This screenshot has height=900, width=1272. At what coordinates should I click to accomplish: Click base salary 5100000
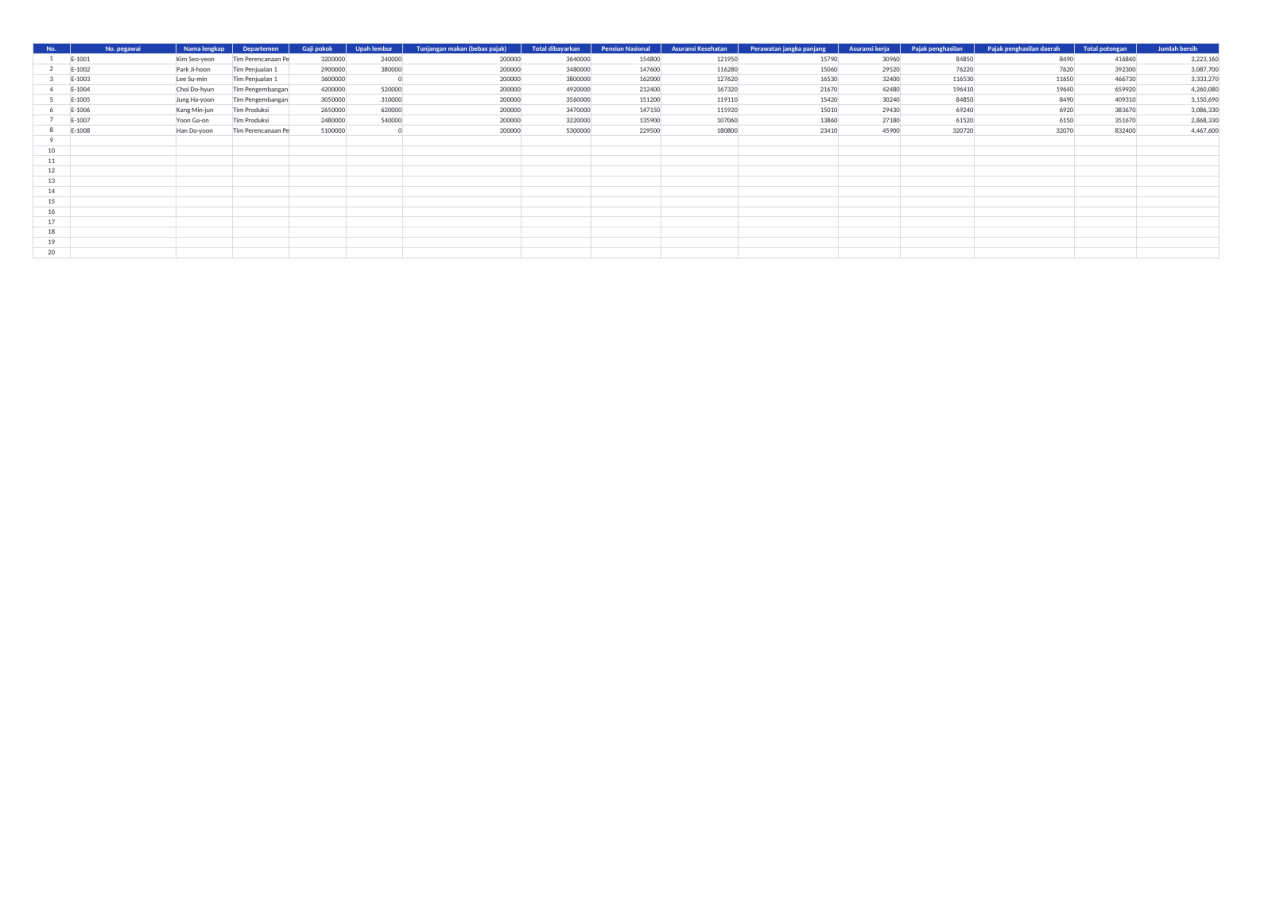tap(318, 131)
